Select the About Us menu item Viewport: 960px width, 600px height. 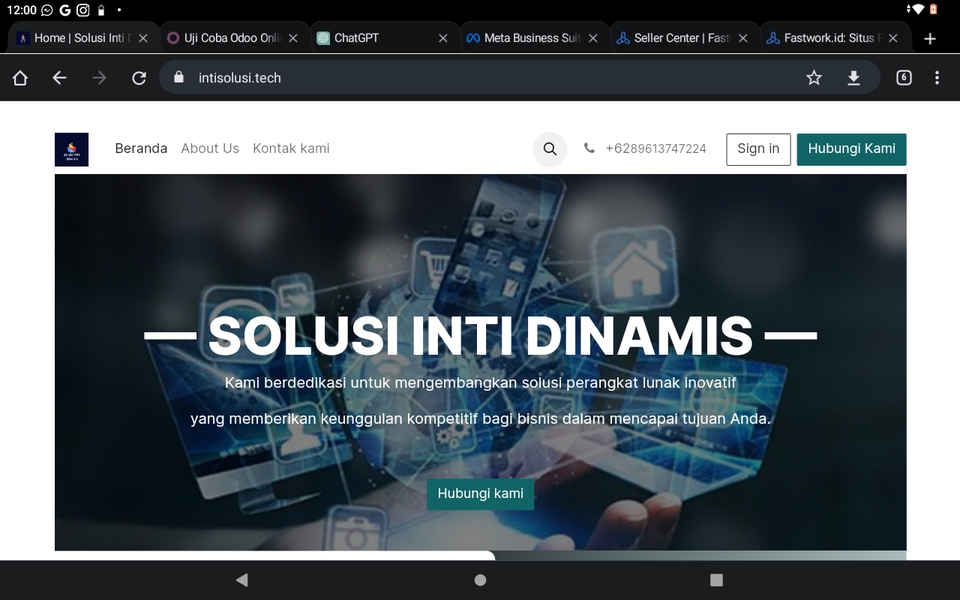coord(209,148)
